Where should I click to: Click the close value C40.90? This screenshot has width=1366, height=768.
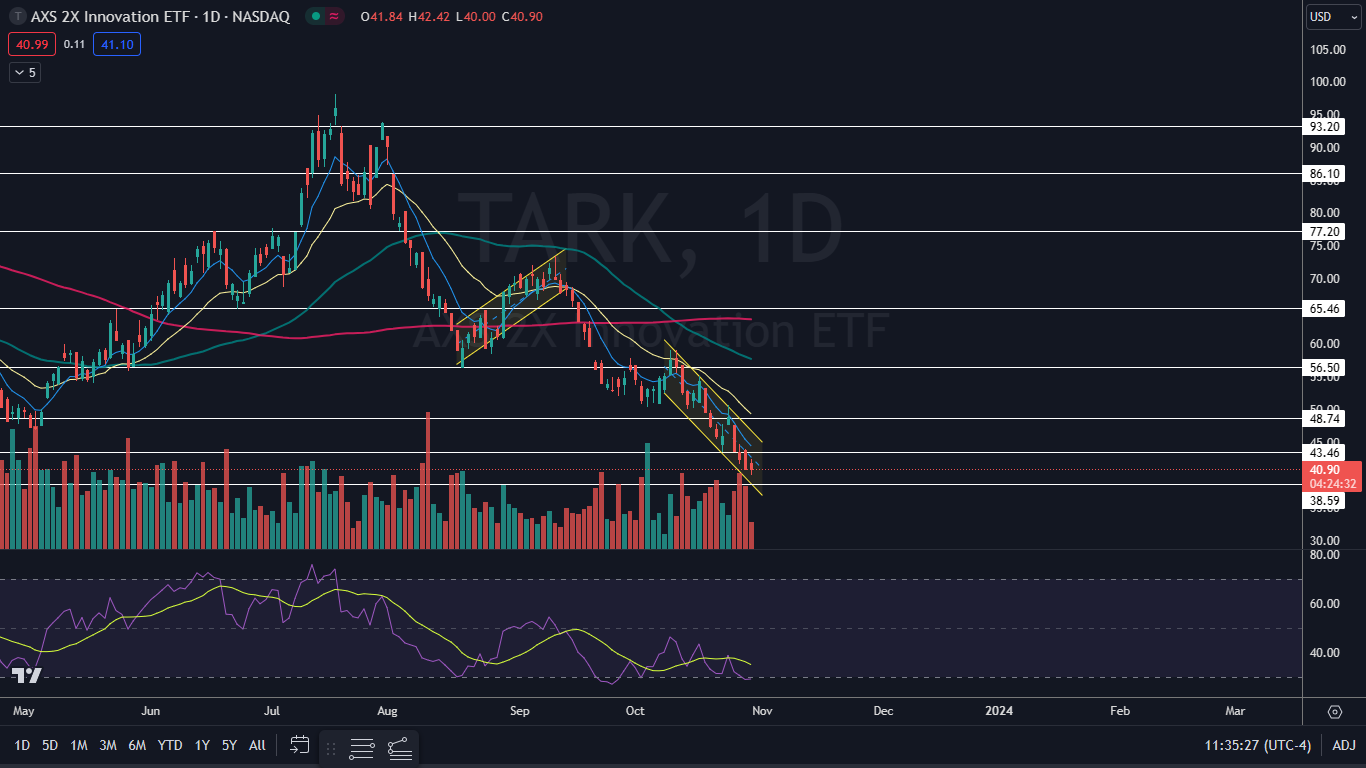(x=522, y=16)
